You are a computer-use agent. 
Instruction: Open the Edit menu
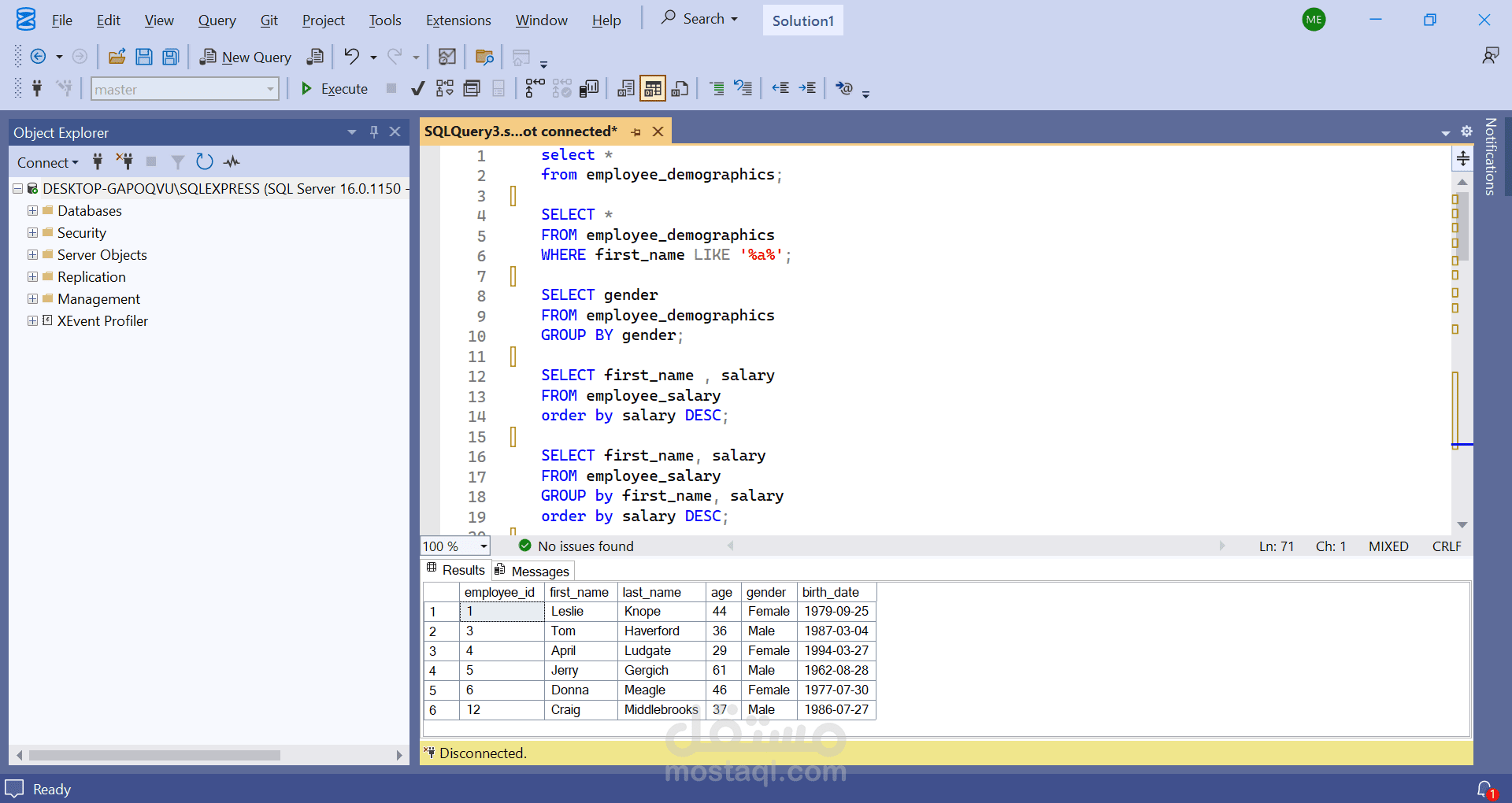coord(109,20)
